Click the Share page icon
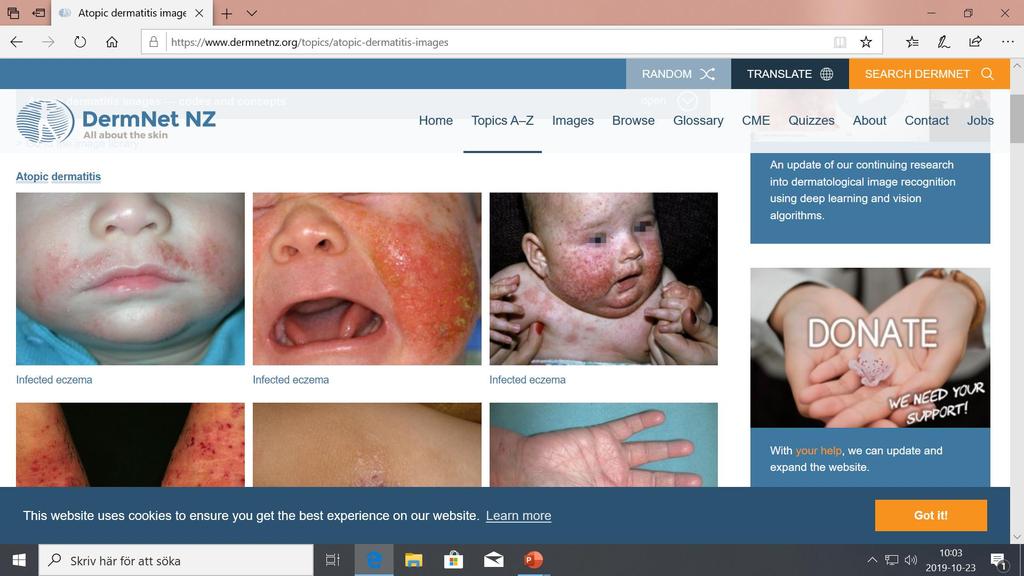This screenshot has height=576, width=1024. pyautogui.click(x=975, y=42)
